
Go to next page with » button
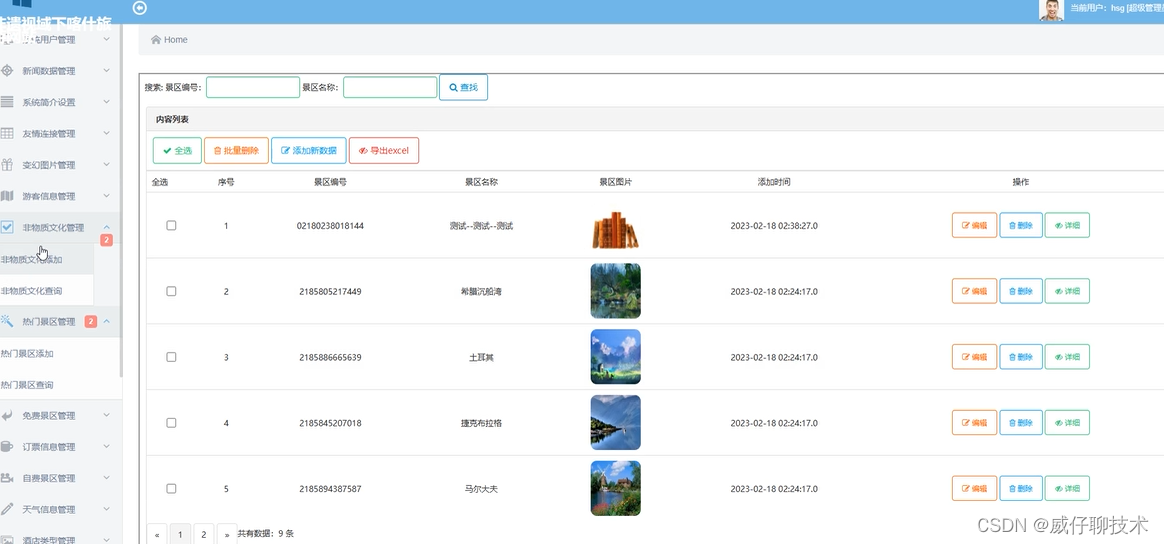click(x=226, y=534)
